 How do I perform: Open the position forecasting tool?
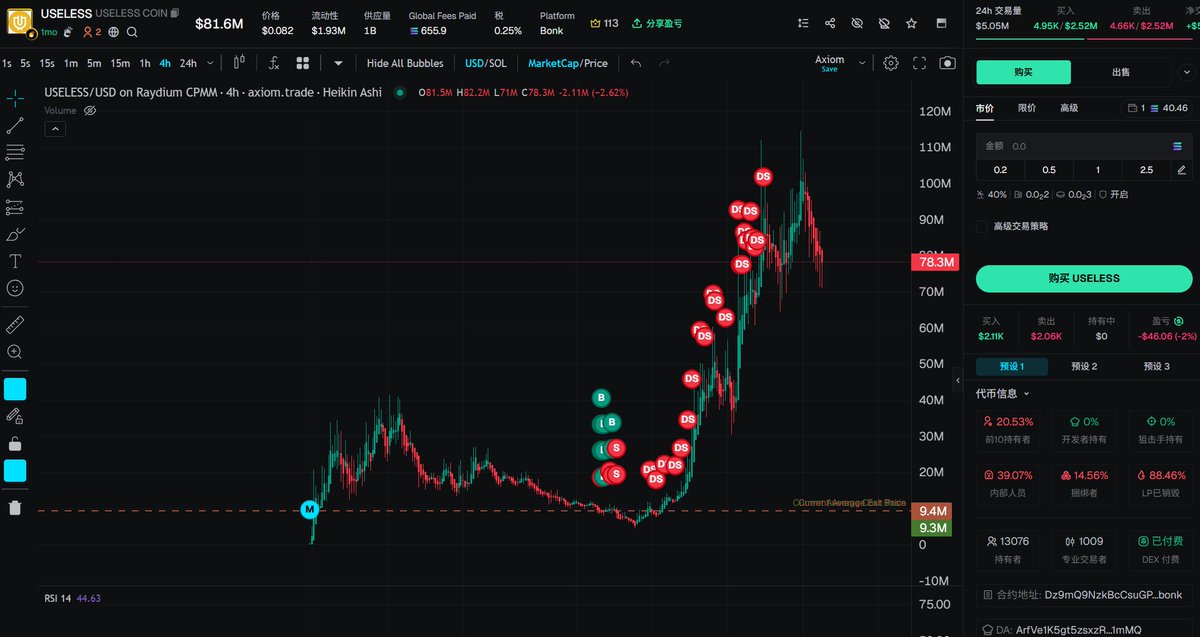(x=15, y=207)
